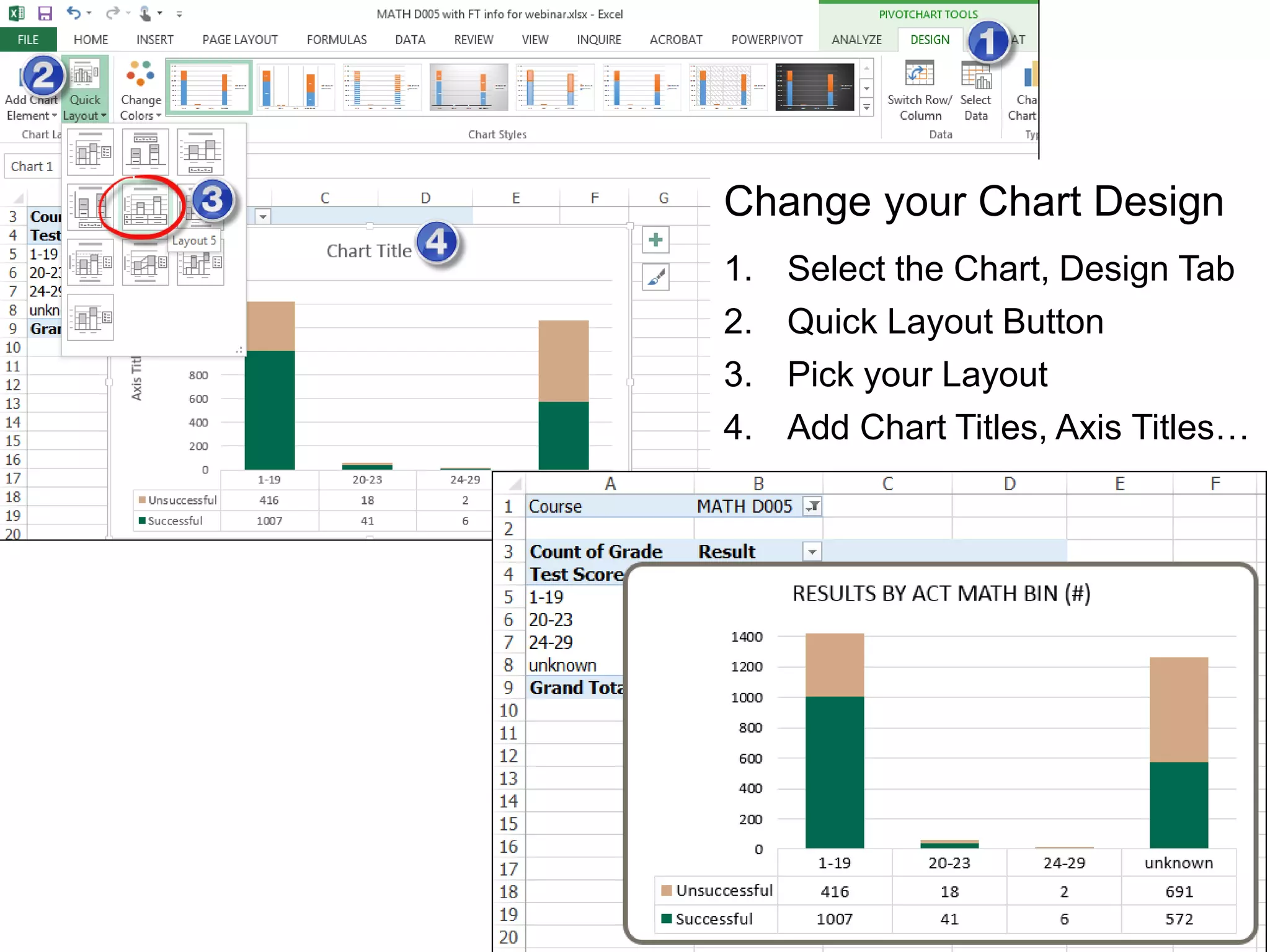
Task: Click the Successful legend swatch in lower chart
Action: pos(667,919)
